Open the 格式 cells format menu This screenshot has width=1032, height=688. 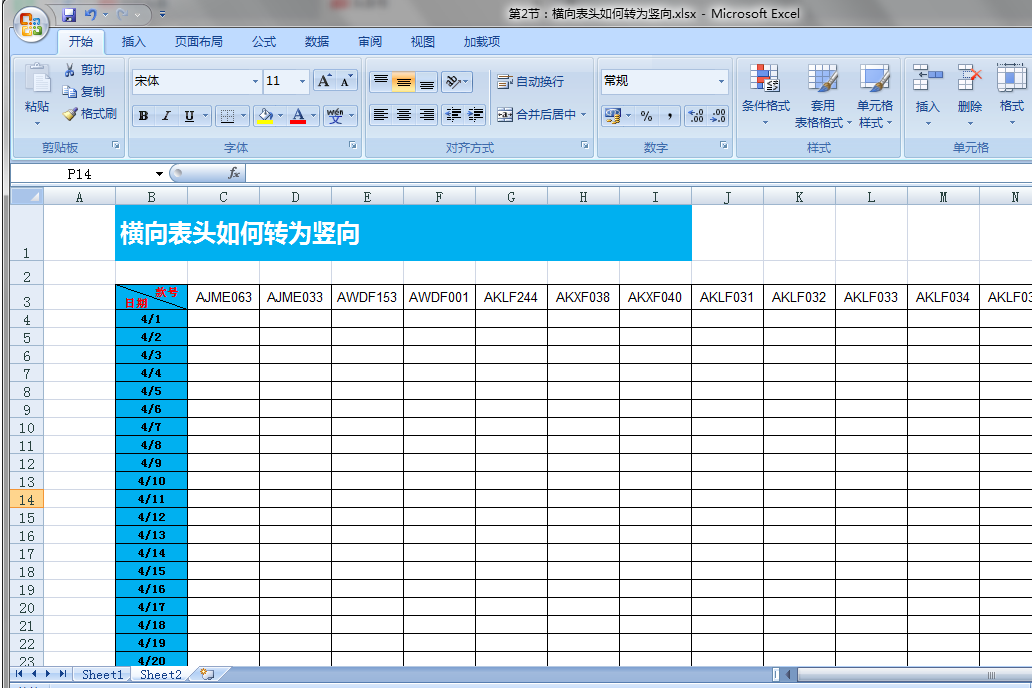pos(1012,95)
